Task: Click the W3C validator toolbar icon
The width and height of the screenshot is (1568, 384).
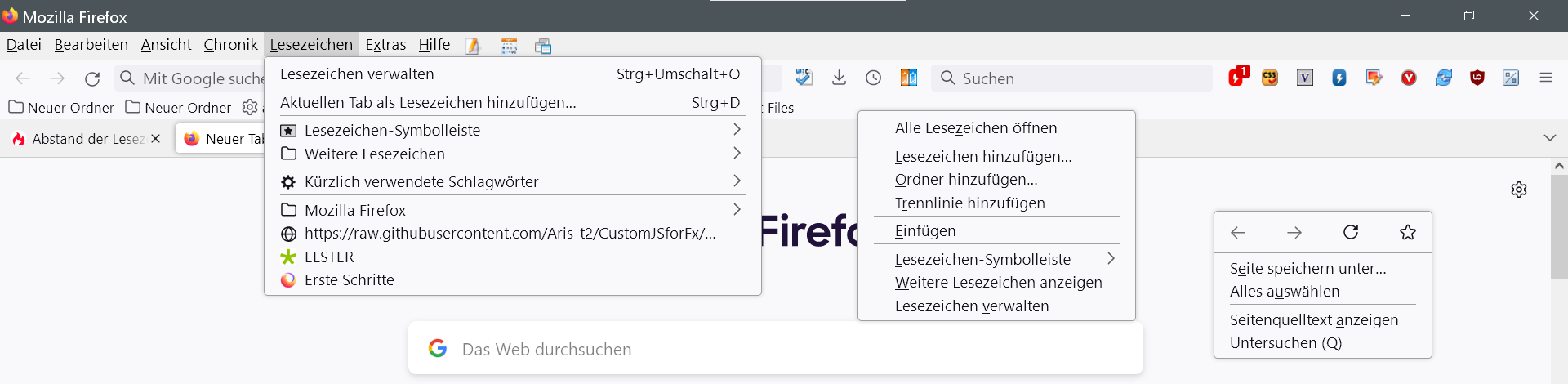Action: click(x=804, y=78)
